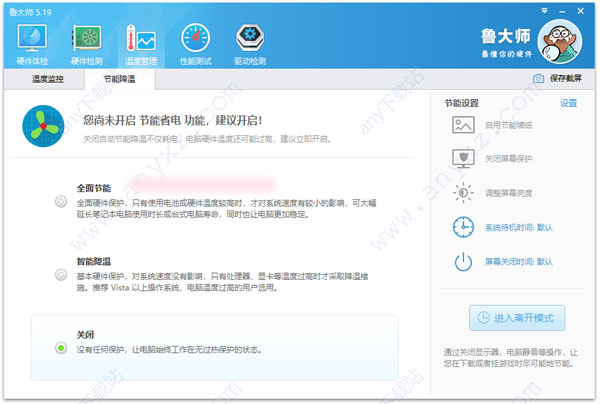
Task: Click the green fan power-saving icon
Action: pyautogui.click(x=43, y=126)
